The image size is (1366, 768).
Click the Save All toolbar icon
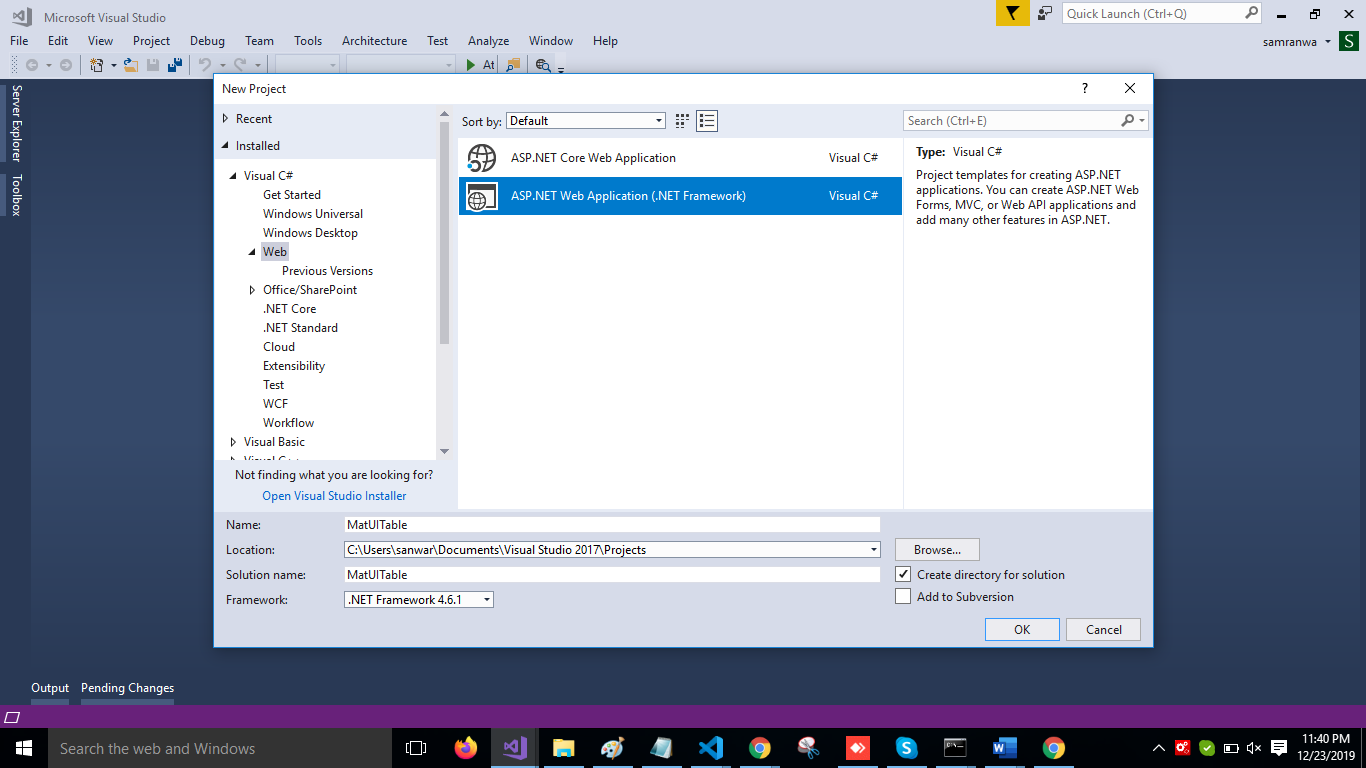point(175,65)
